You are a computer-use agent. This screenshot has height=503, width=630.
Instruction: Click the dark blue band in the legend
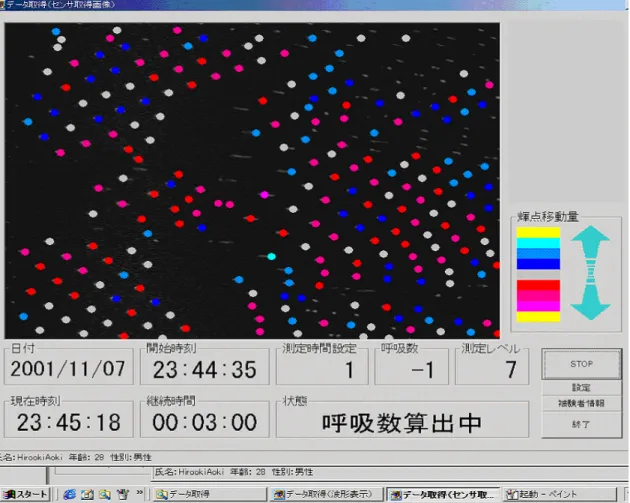[x=538, y=264]
